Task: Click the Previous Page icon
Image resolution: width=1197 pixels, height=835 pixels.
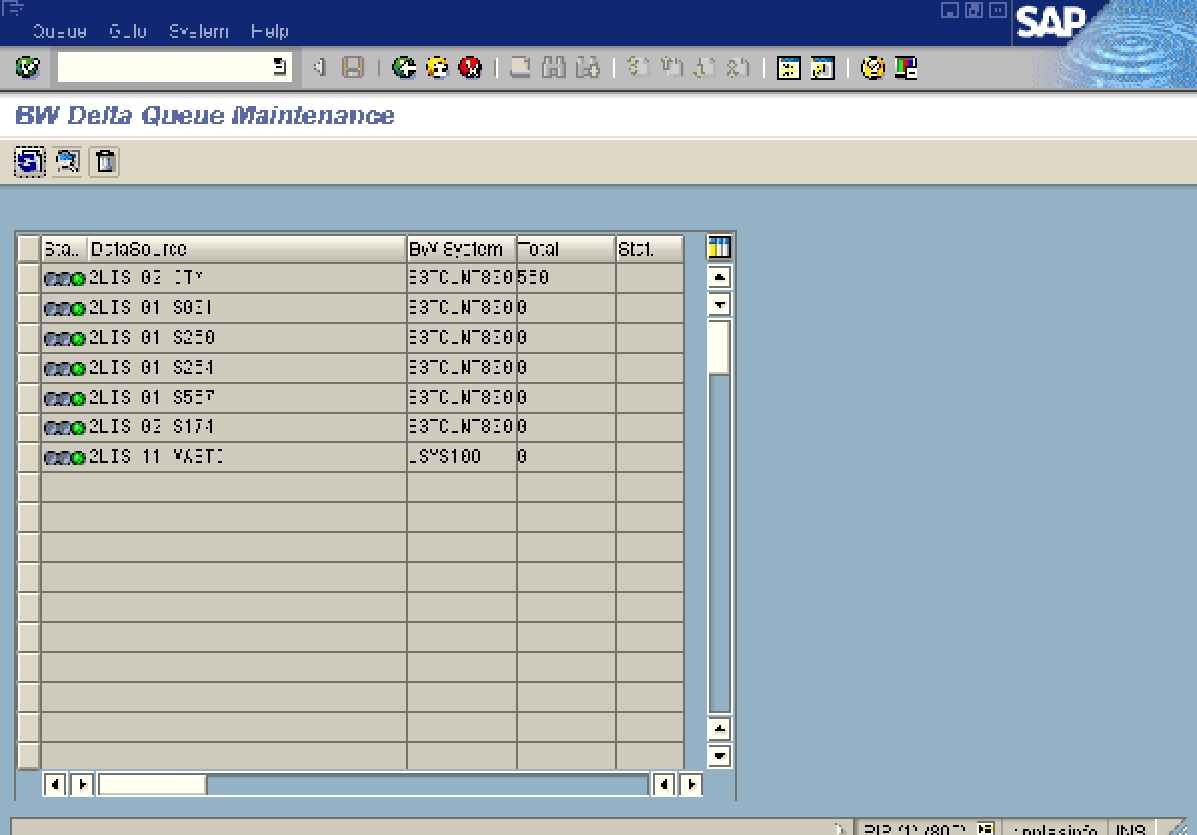Action: pyautogui.click(x=671, y=67)
